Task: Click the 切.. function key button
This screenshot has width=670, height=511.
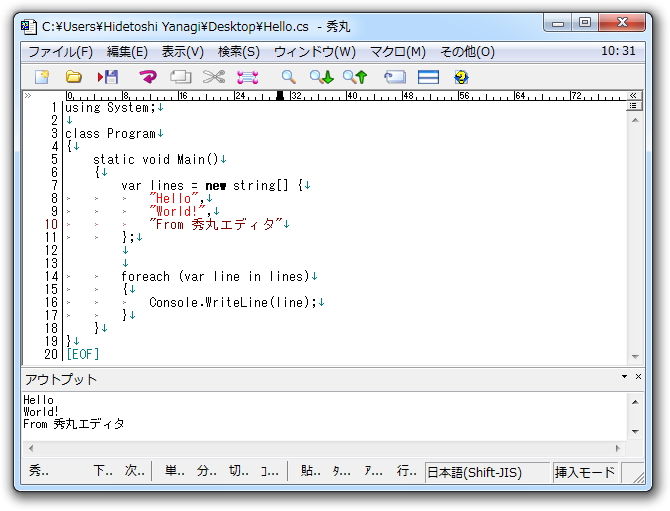Action: pyautogui.click(x=238, y=471)
